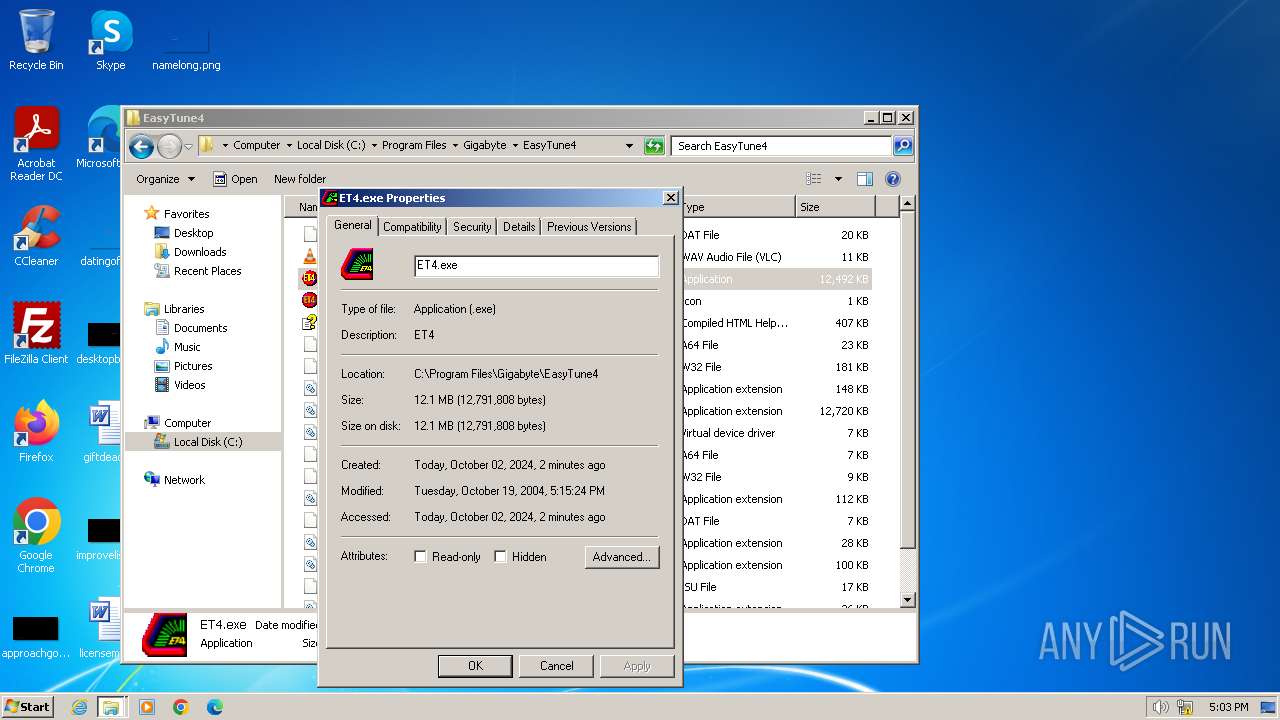Open Internet Explorer from the taskbar
Viewport: 1280px width, 720px height.
tap(79, 707)
